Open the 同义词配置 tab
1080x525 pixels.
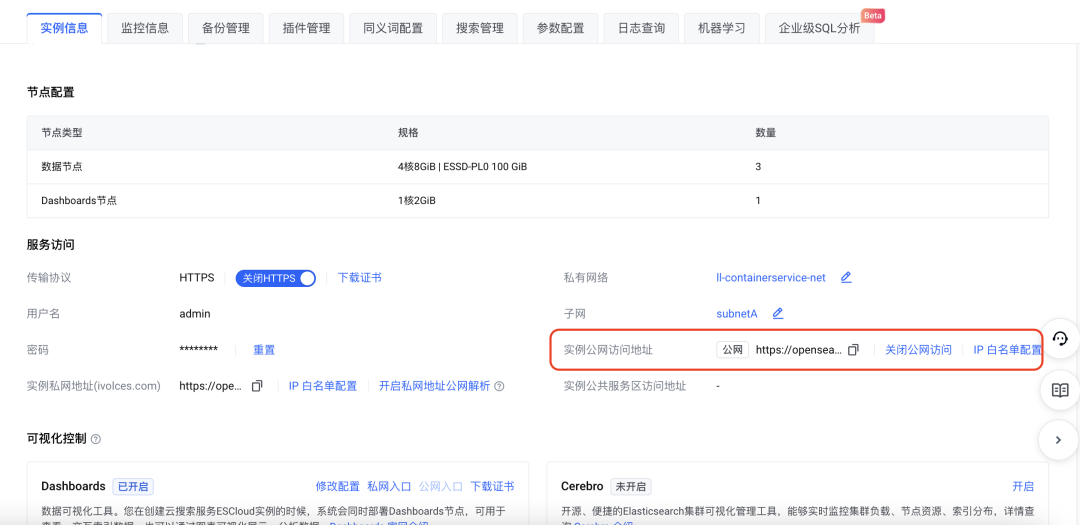click(x=393, y=28)
